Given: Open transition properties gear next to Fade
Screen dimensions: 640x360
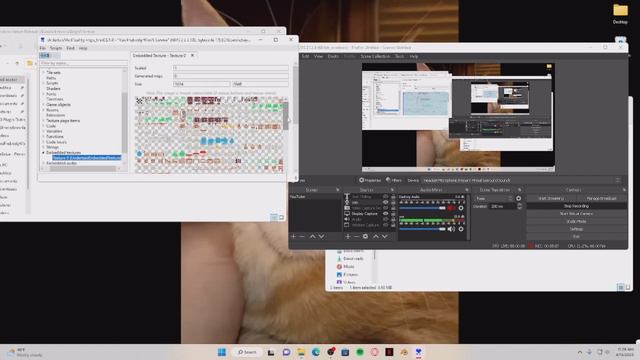Looking at the screenshot, I should pos(518,198).
